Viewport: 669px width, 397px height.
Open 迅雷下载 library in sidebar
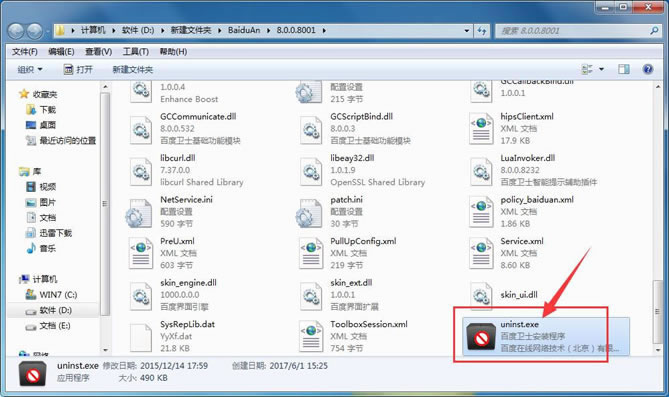click(x=49, y=233)
